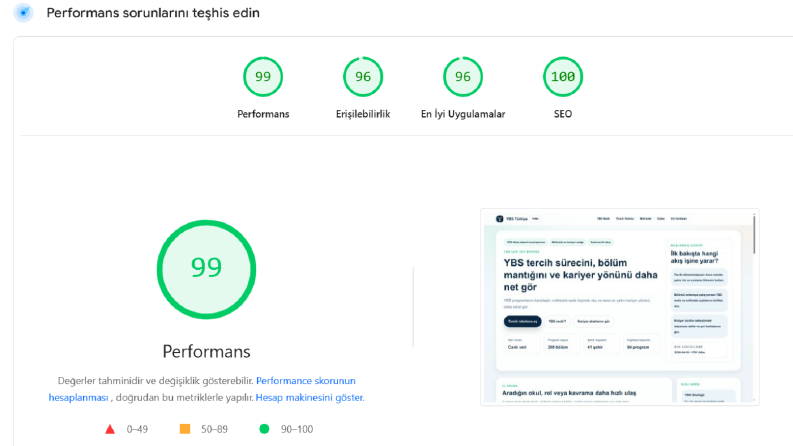Click the blue diagnose icon beside the heading
The image size is (793, 446).
(x=23, y=13)
